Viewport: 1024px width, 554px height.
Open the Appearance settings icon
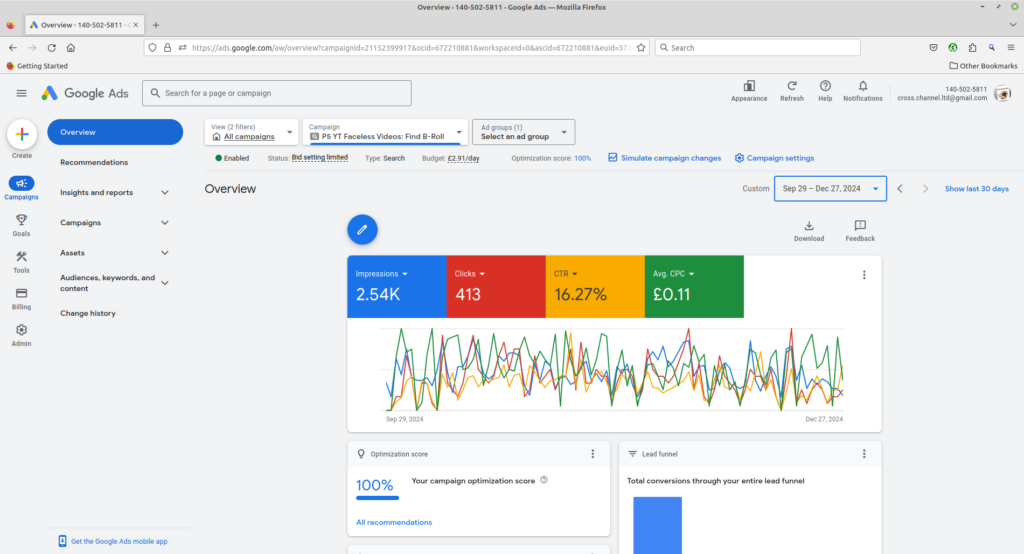[749, 87]
